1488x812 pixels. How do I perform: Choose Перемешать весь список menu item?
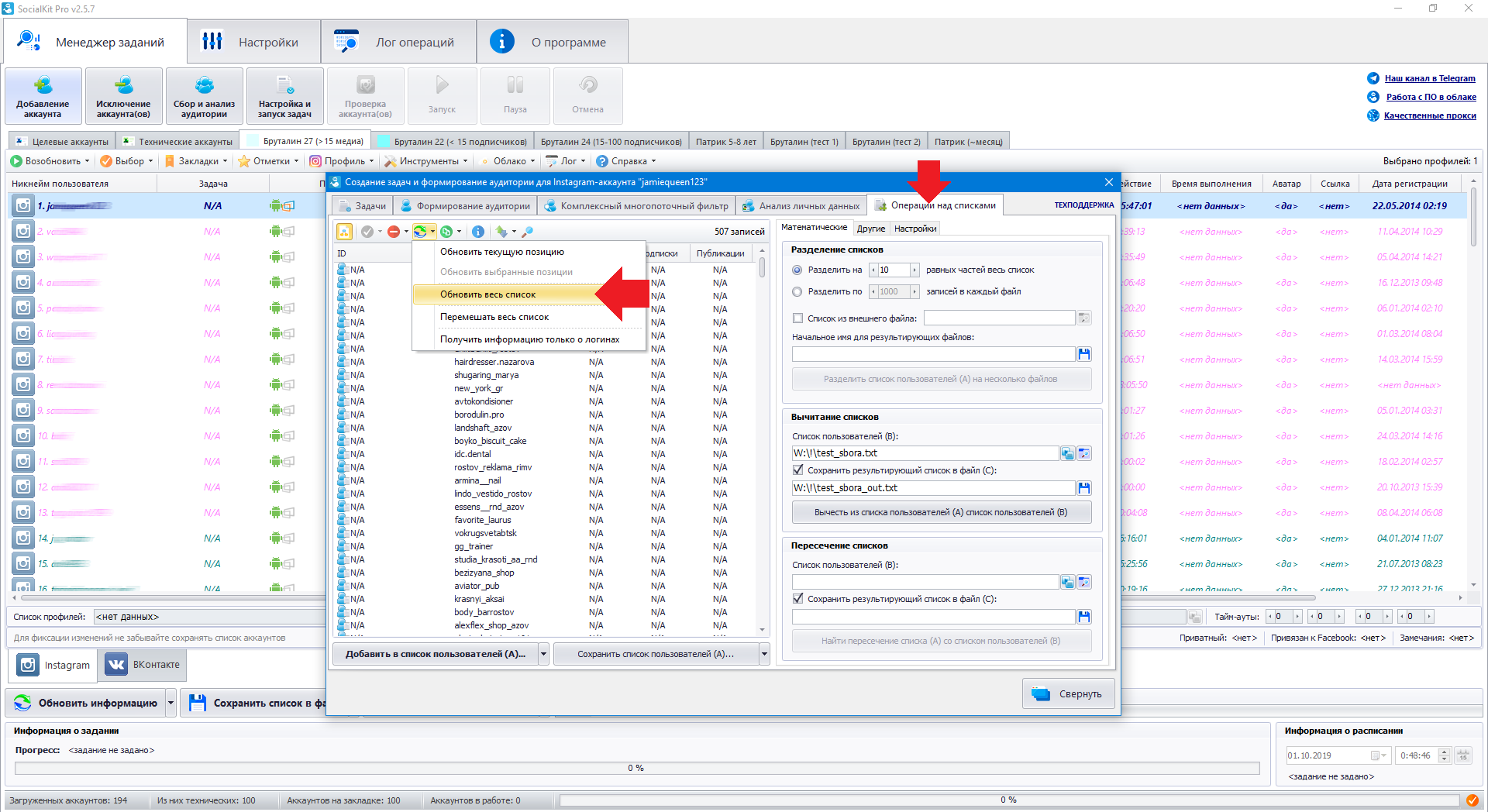tap(529, 317)
